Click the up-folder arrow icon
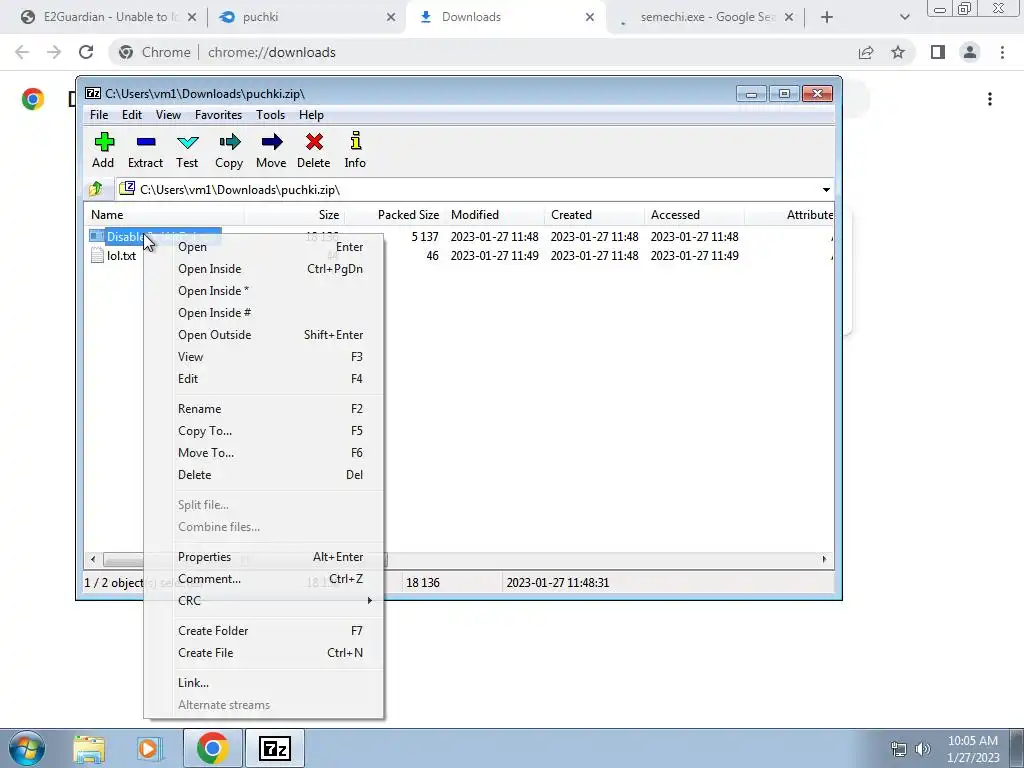The height and width of the screenshot is (768, 1024). point(96,189)
